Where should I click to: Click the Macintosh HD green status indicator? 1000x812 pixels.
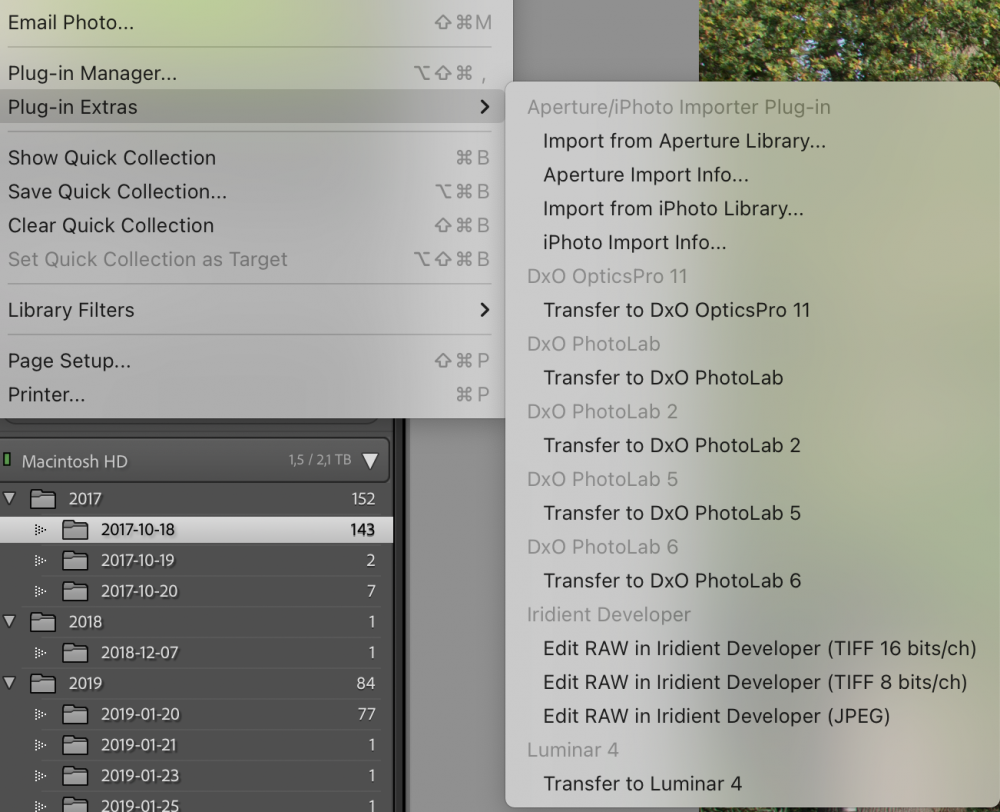[x=7, y=459]
